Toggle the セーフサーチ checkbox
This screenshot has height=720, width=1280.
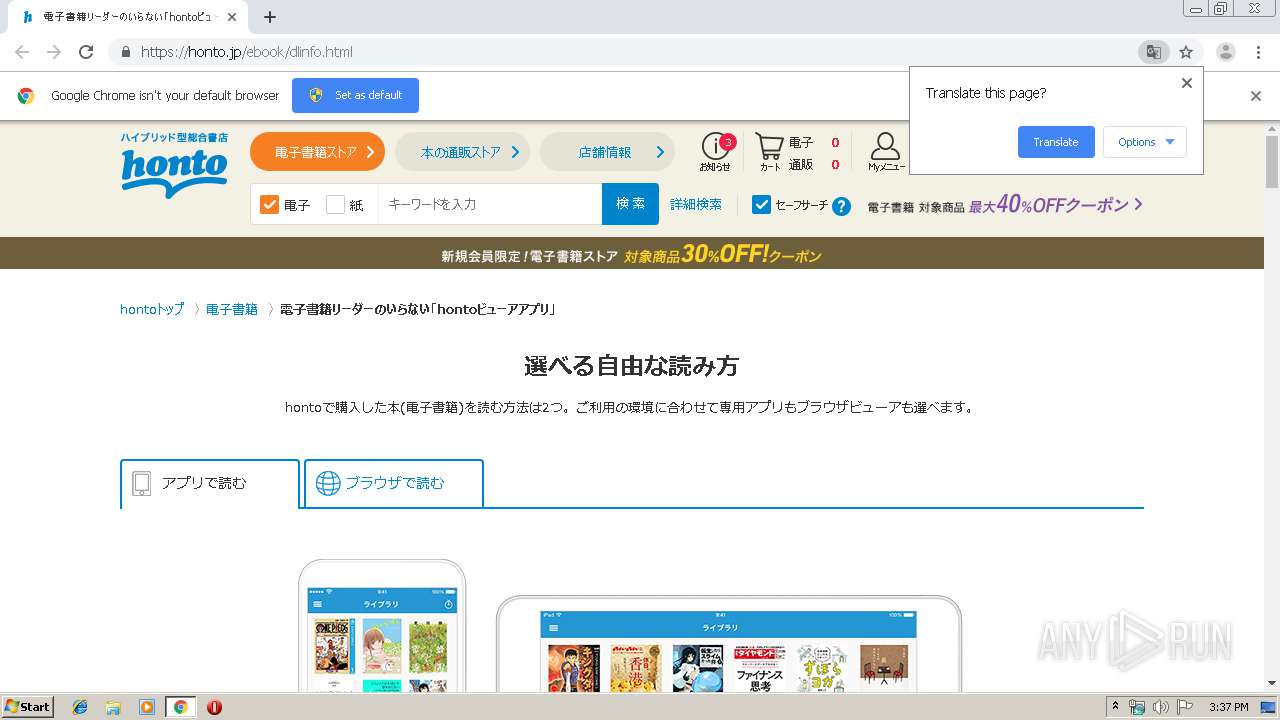pos(761,204)
